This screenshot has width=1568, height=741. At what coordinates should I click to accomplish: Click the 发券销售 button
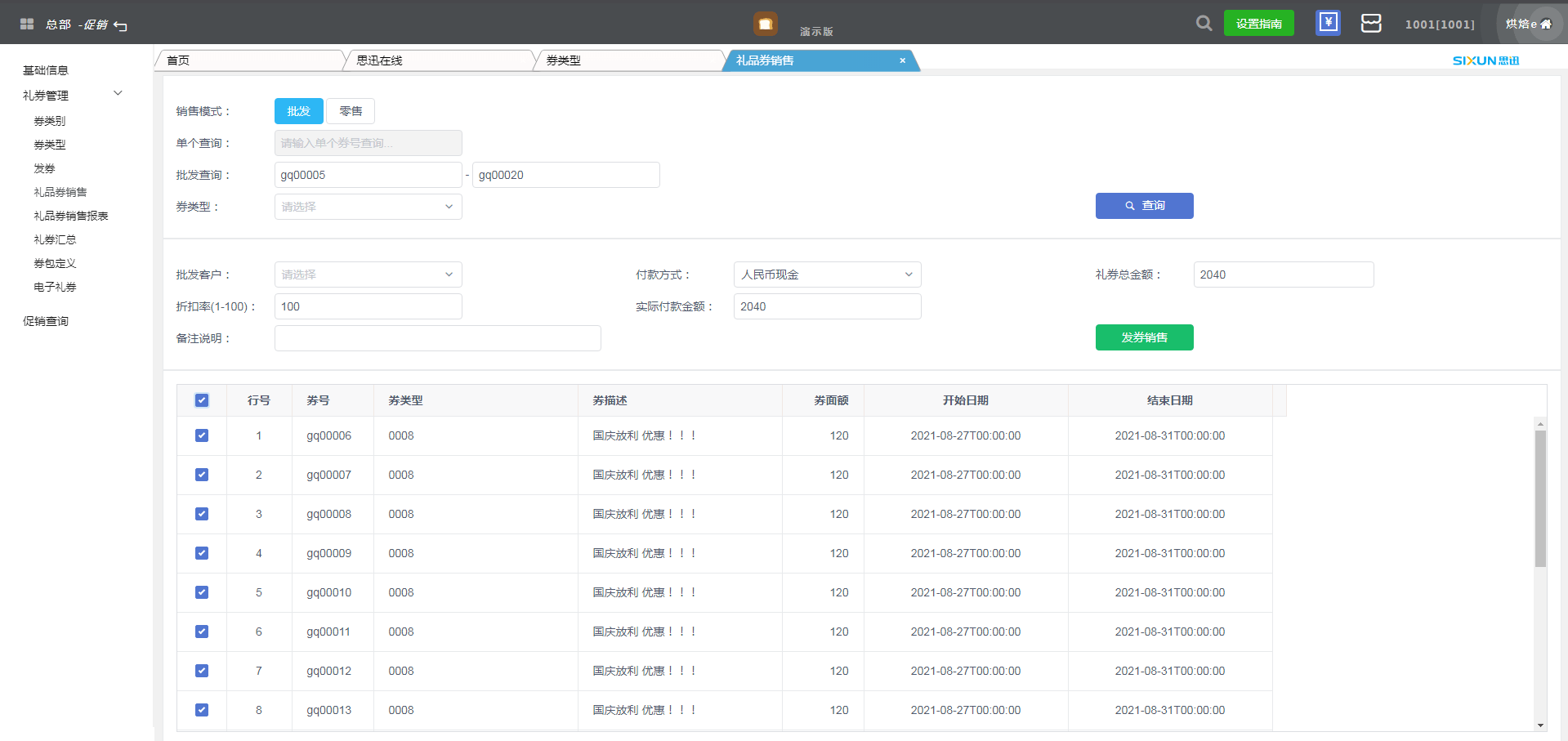1145,337
